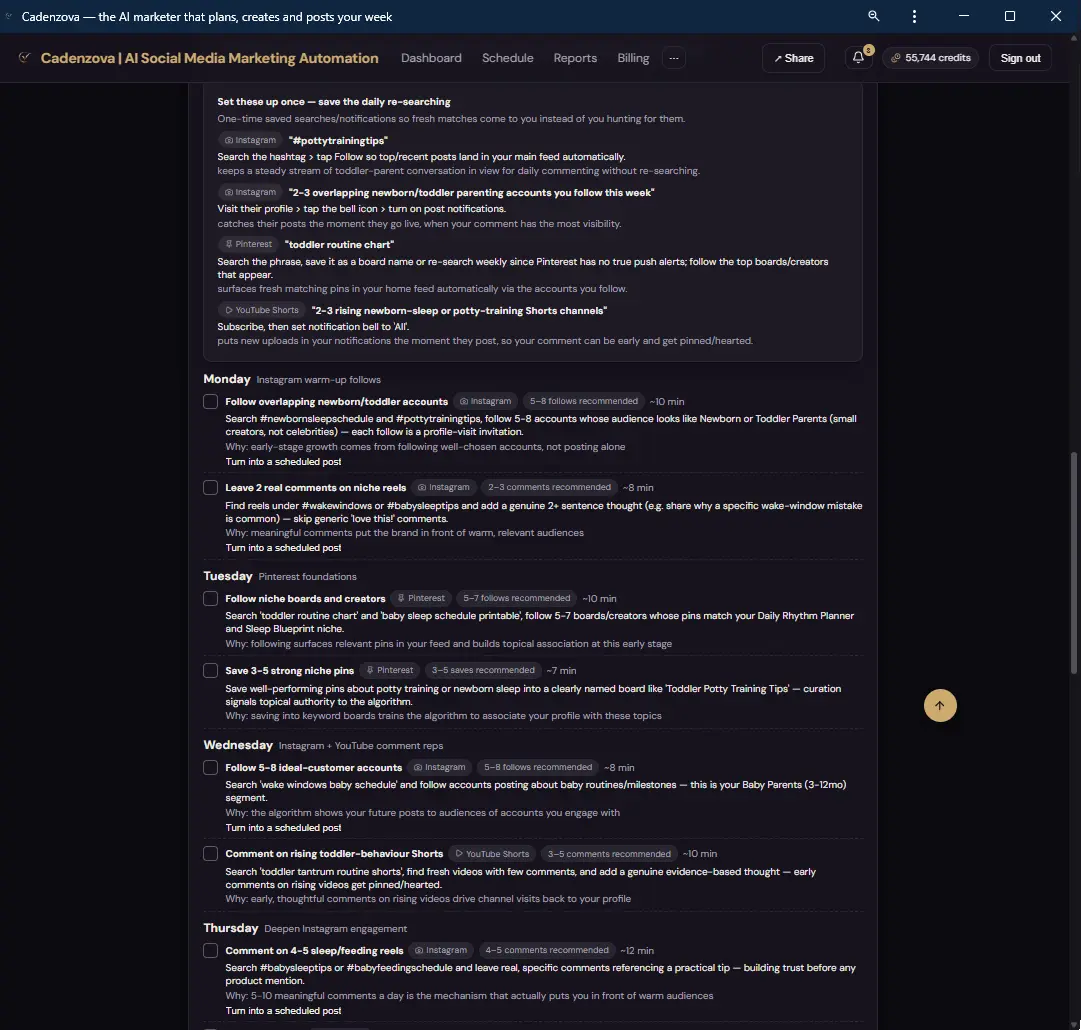The width and height of the screenshot is (1081, 1030).
Task: Click "Pinterest foundations" subtitle
Action: 307,576
